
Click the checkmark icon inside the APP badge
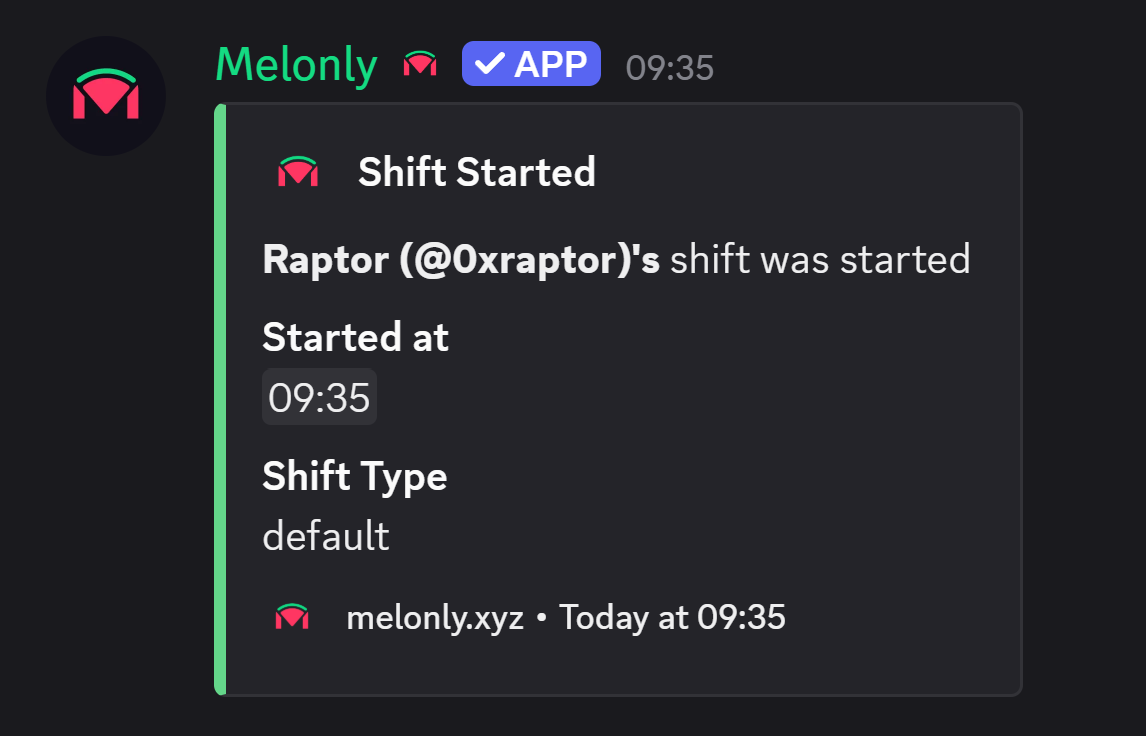click(489, 63)
